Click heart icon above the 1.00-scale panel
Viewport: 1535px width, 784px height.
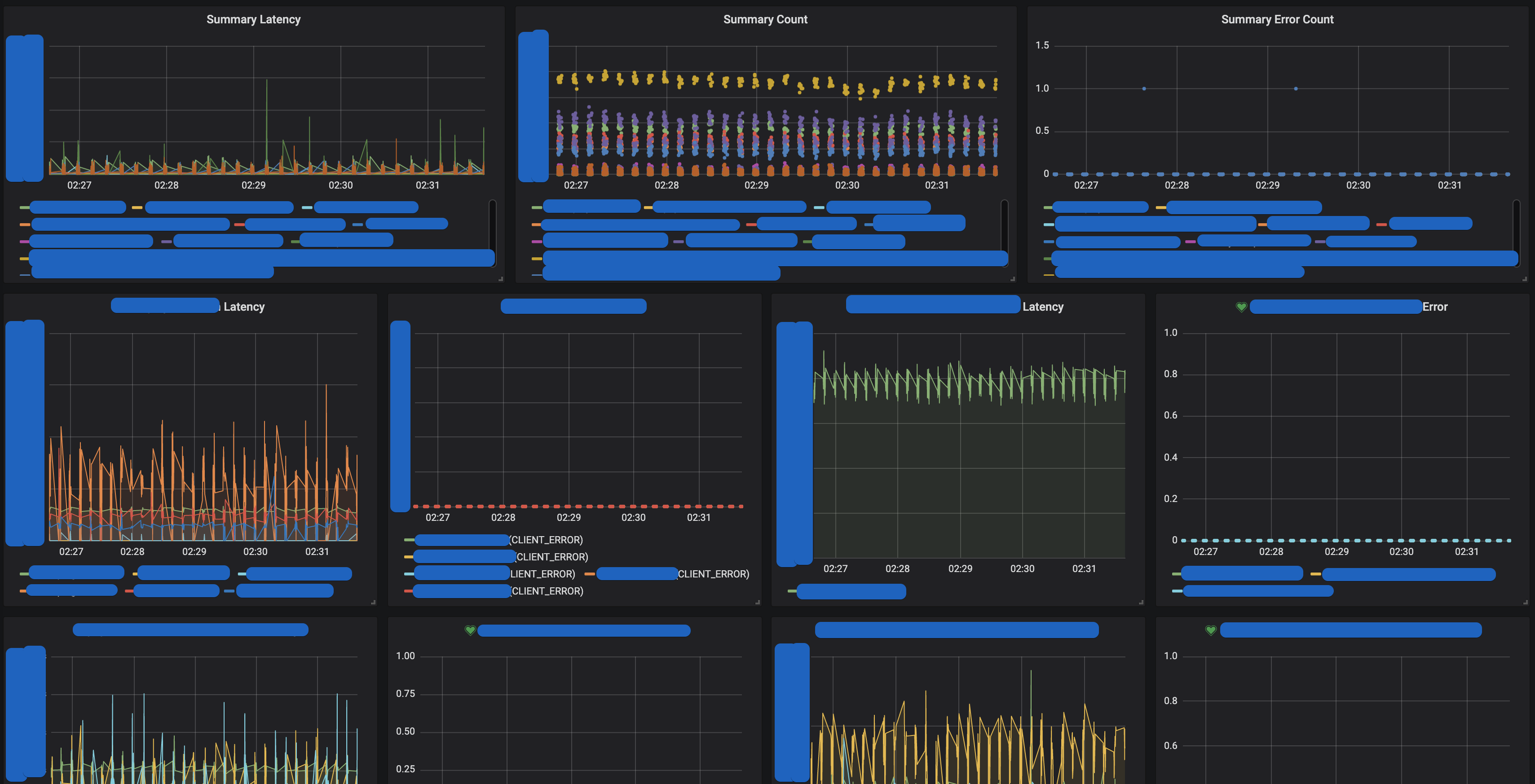470,630
